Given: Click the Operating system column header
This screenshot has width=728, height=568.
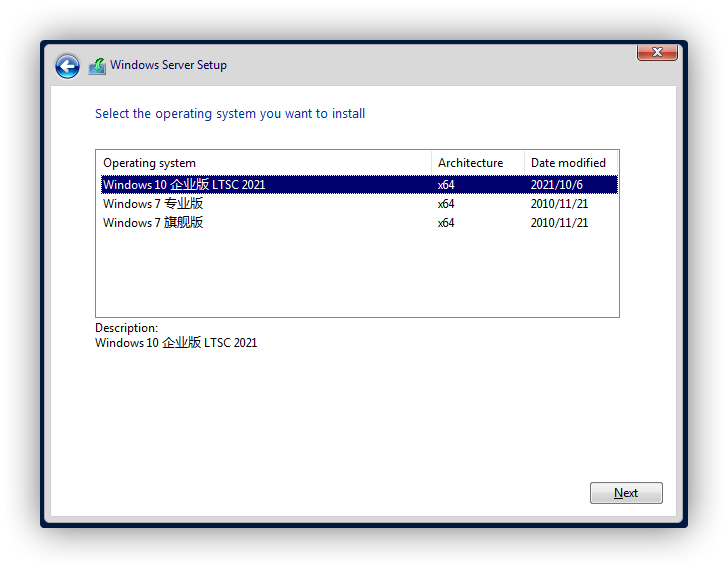Looking at the screenshot, I should pos(264,163).
